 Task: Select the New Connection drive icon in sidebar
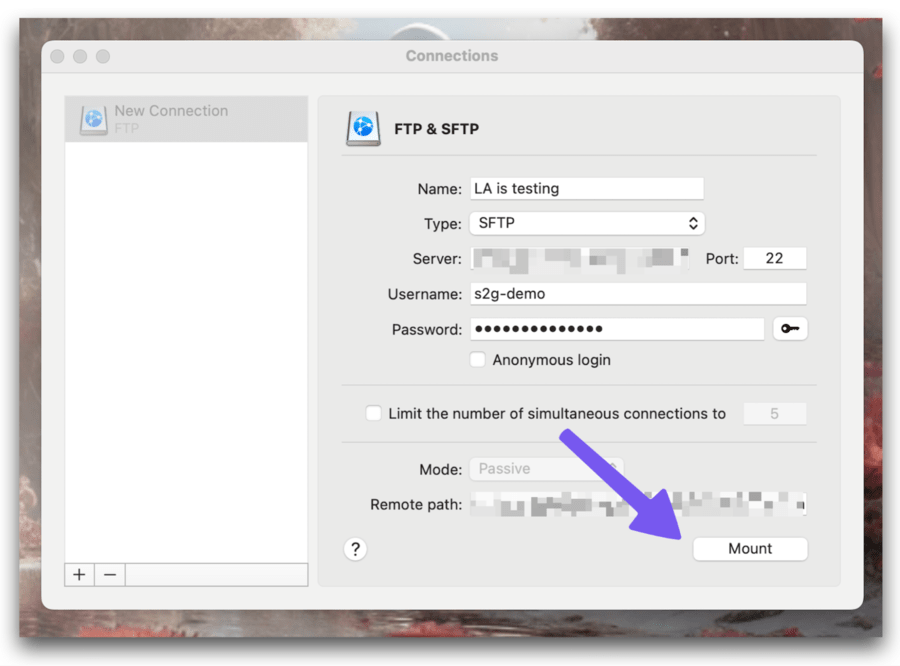tap(92, 117)
